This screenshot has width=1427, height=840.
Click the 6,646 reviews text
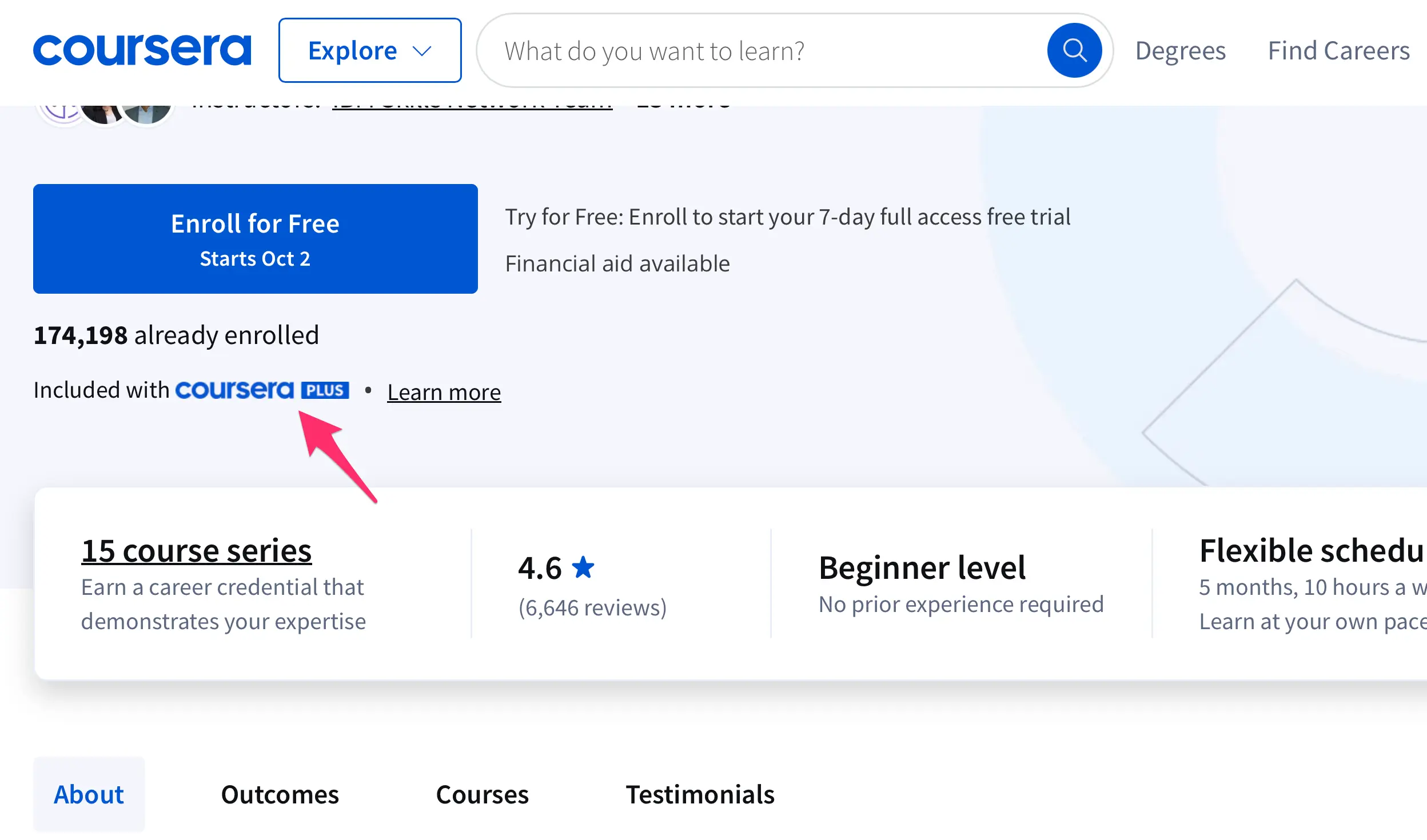click(592, 607)
